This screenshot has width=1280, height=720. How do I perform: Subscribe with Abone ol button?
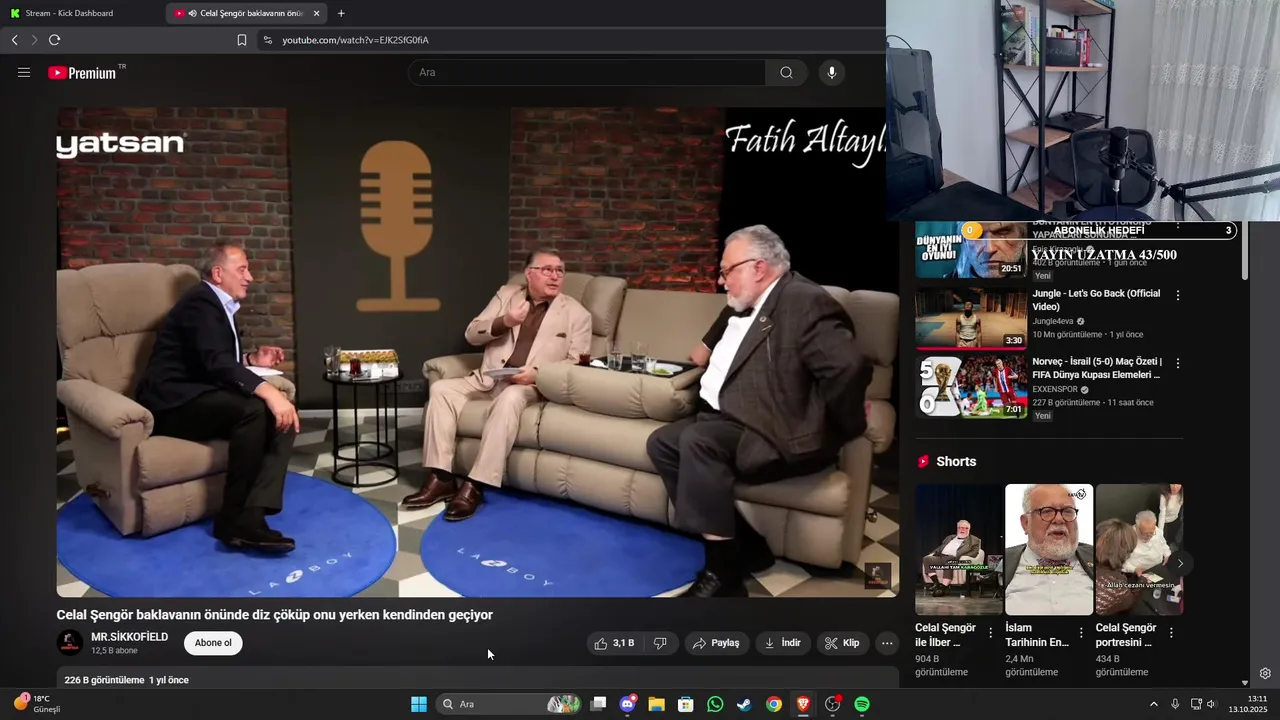[x=213, y=643]
